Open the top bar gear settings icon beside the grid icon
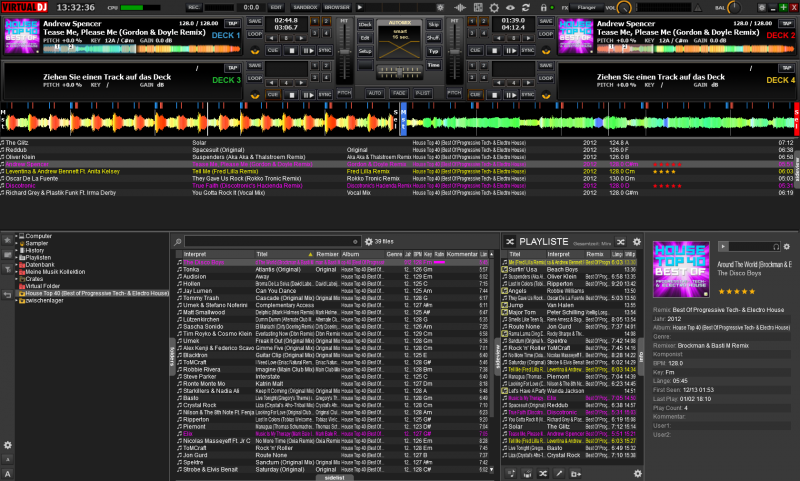 (x=494, y=8)
